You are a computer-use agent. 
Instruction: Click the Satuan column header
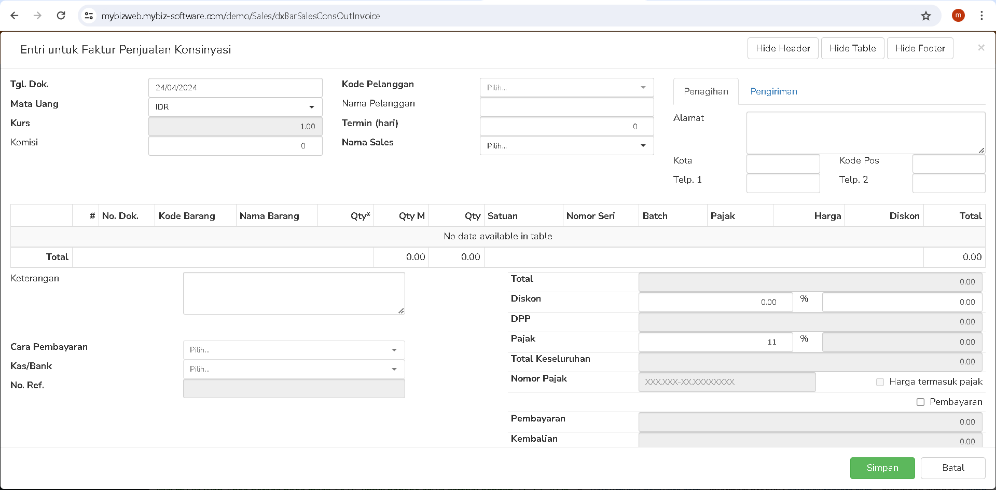pos(523,215)
